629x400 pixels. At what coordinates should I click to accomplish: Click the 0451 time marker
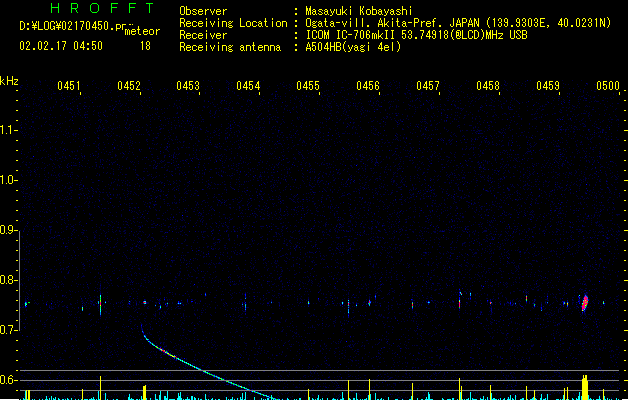(69, 86)
